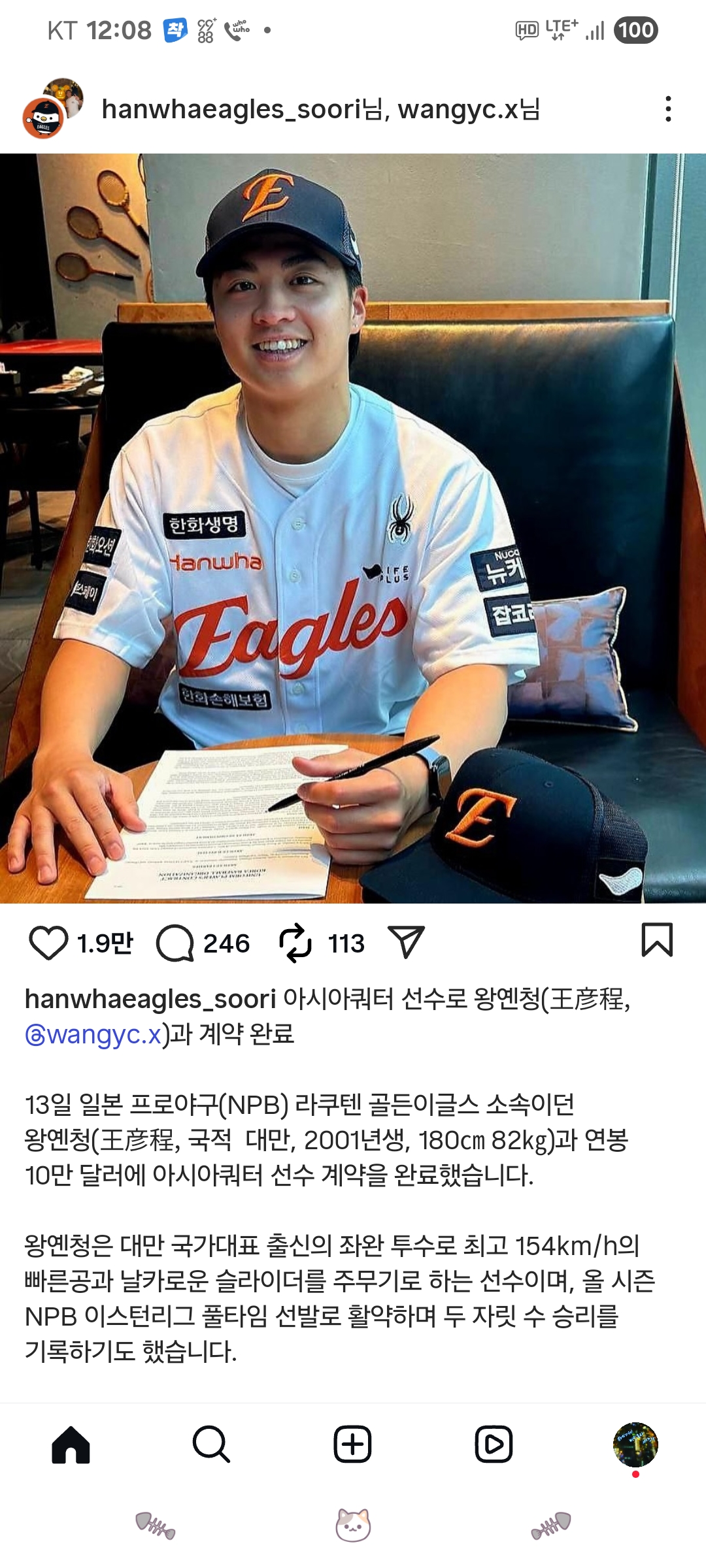This screenshot has width=706, height=1568.
Task: Open my profile avatar in bottom bar
Action: tap(635, 1444)
